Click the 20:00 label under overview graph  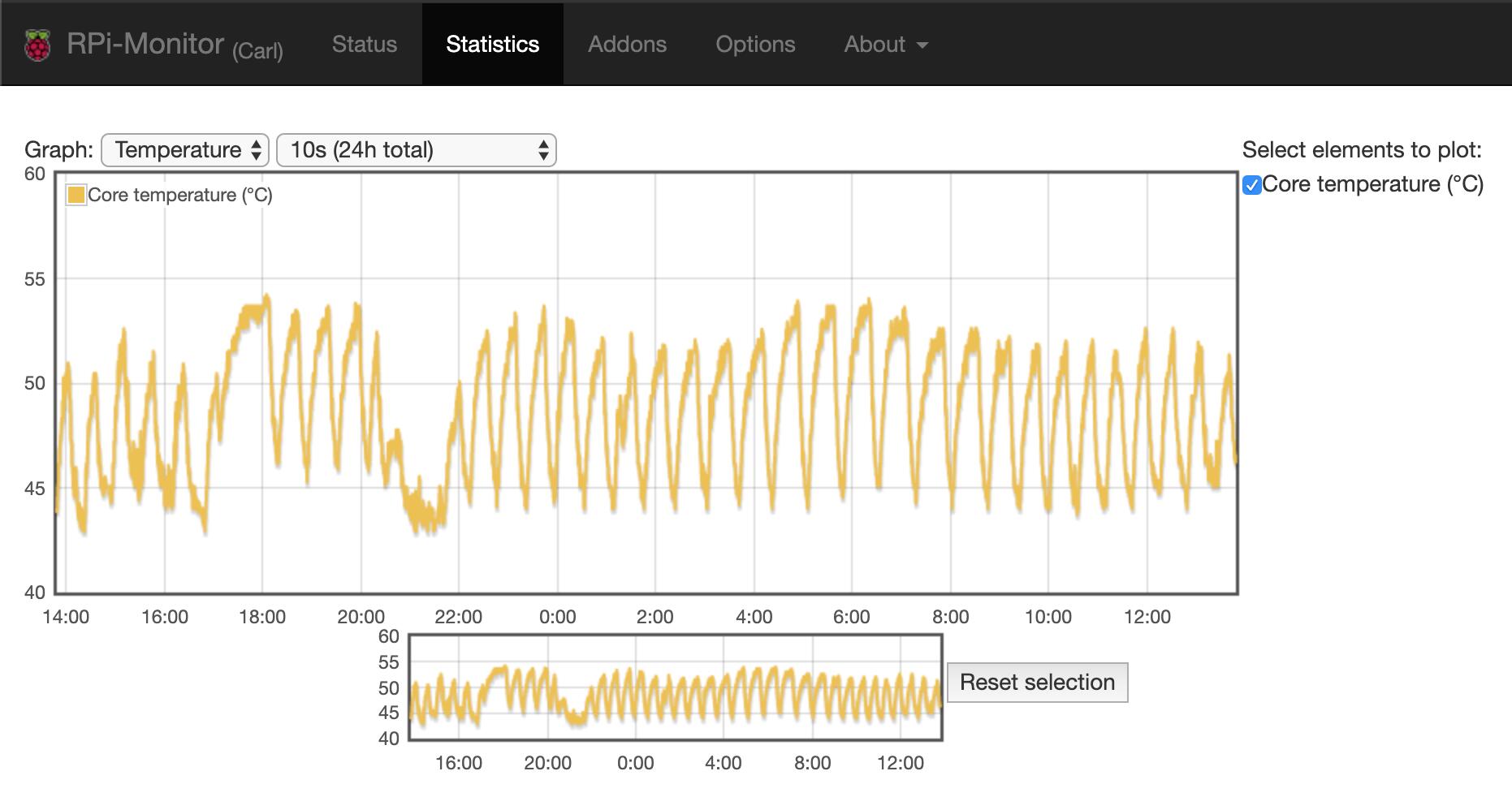coord(548,763)
